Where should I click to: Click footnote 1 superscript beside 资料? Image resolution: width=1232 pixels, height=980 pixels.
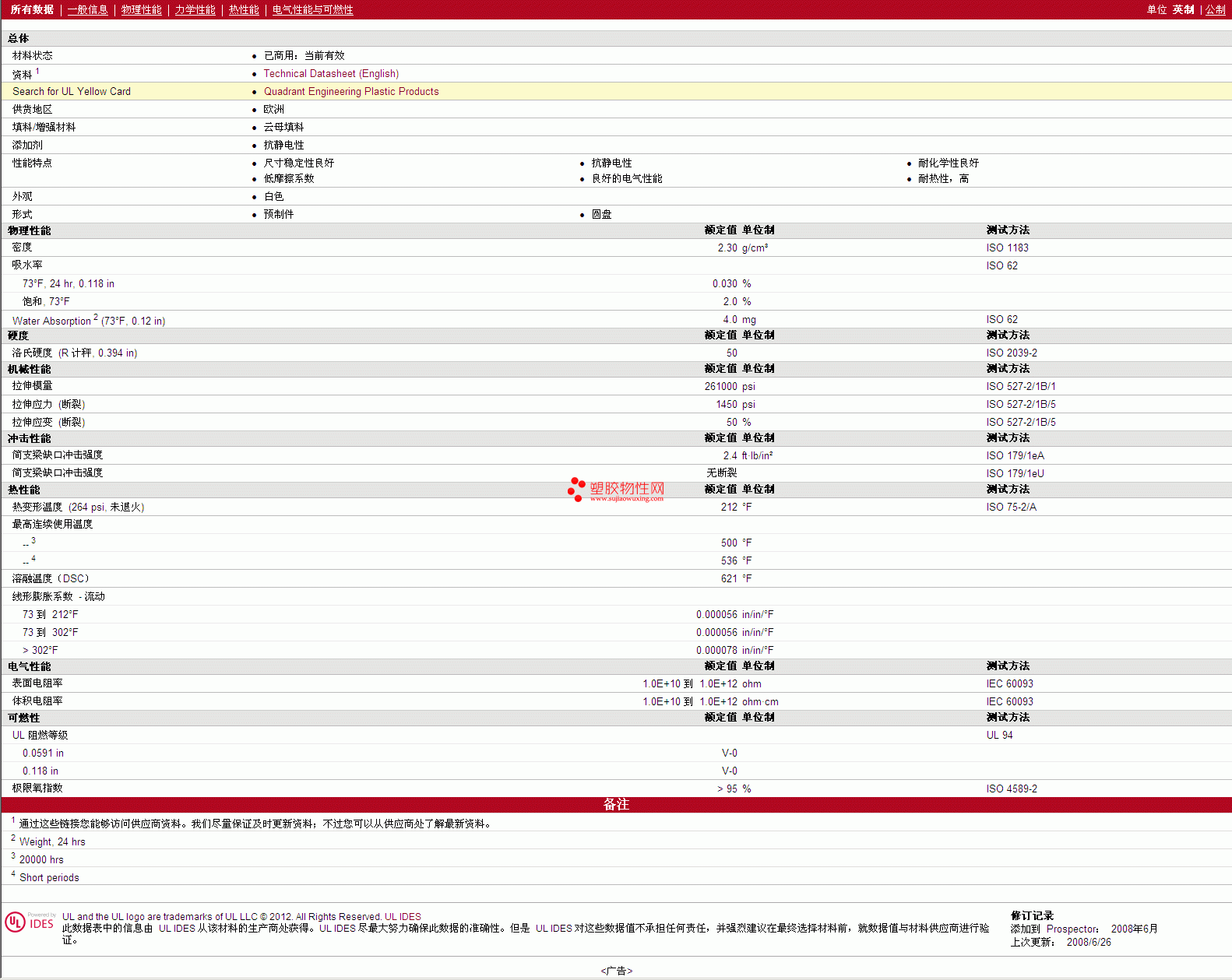click(x=37, y=72)
